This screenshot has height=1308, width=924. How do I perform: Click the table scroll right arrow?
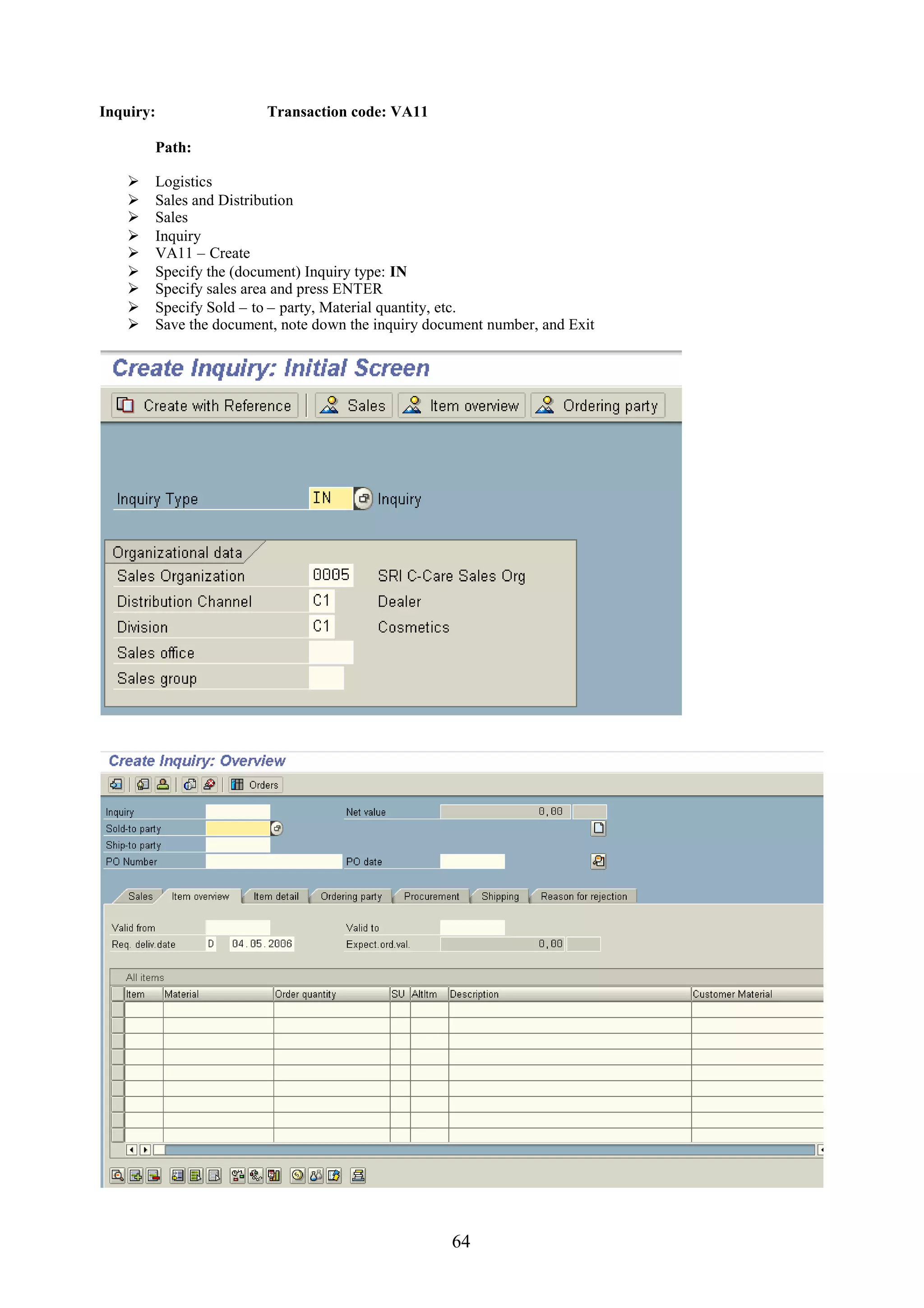(145, 1150)
